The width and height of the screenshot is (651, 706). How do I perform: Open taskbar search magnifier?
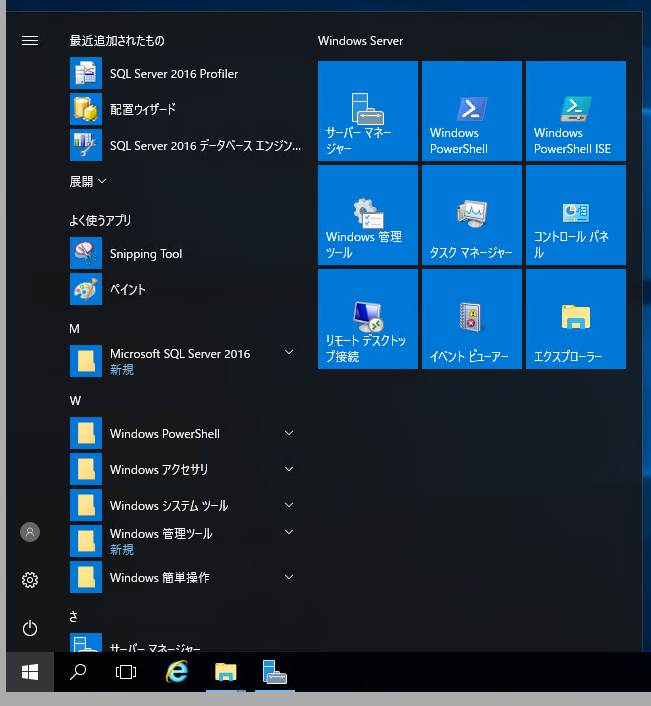[x=78, y=672]
